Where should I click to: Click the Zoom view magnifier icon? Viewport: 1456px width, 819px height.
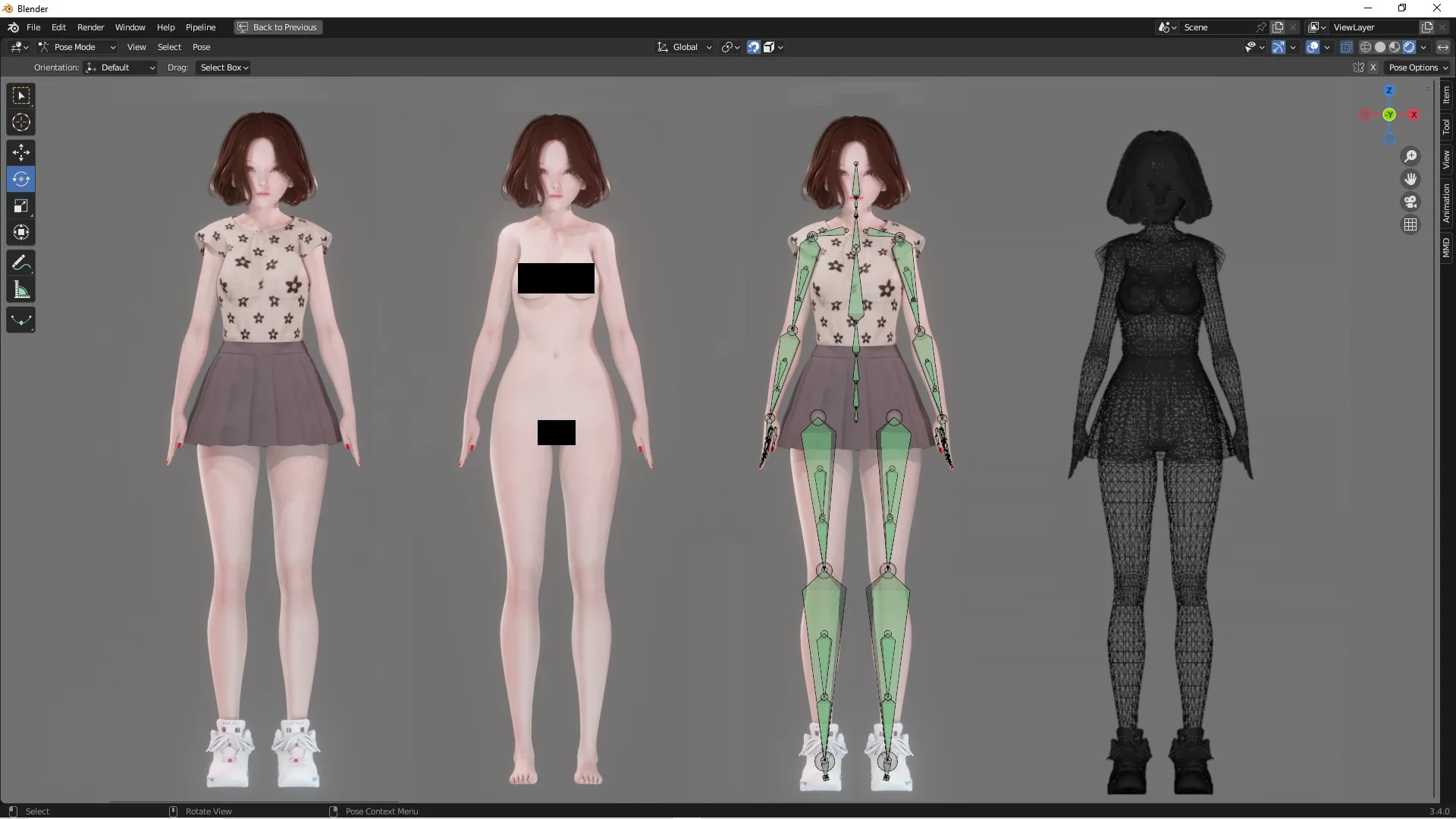(x=1410, y=156)
